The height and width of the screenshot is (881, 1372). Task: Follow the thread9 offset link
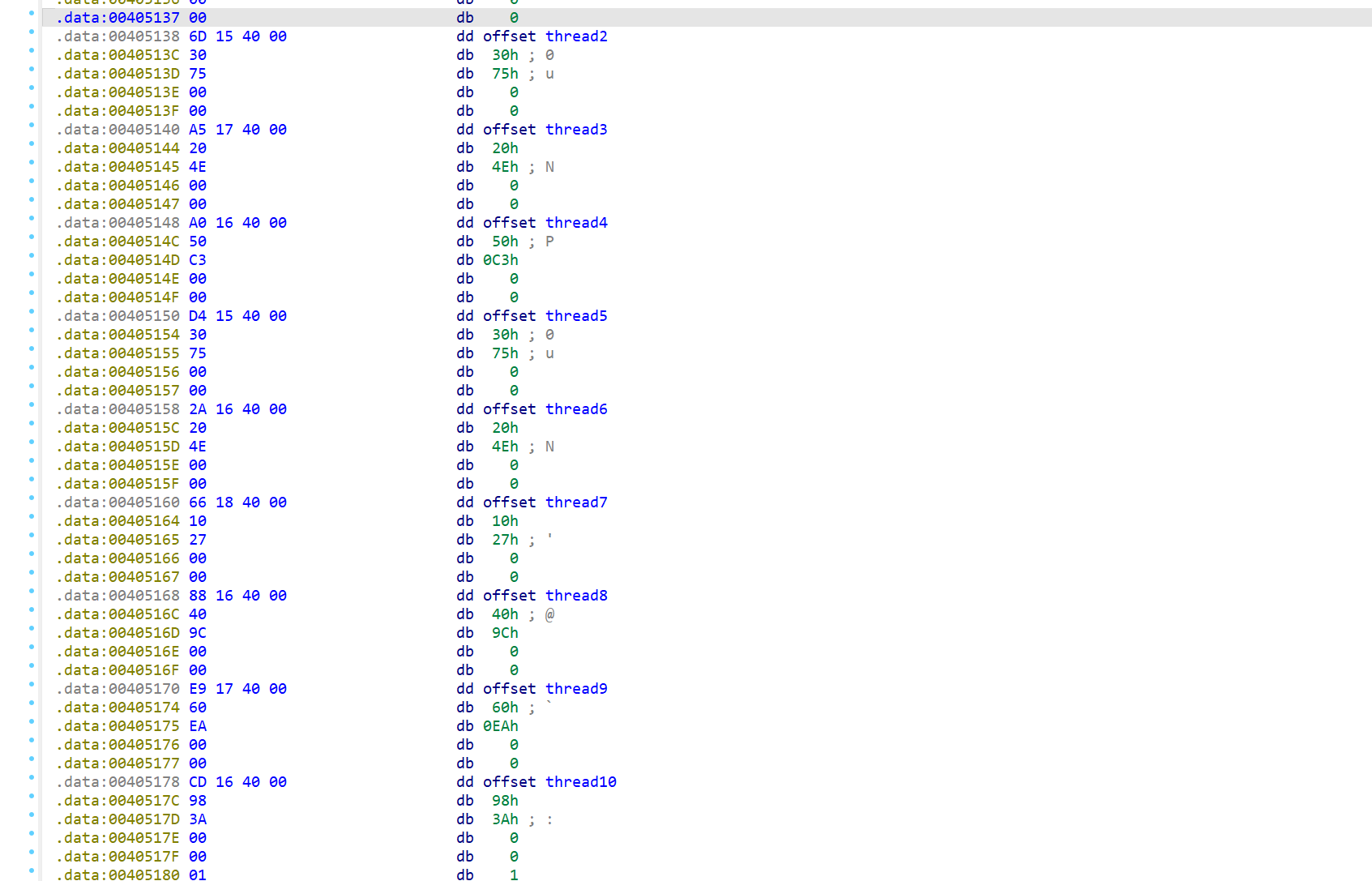click(575, 689)
